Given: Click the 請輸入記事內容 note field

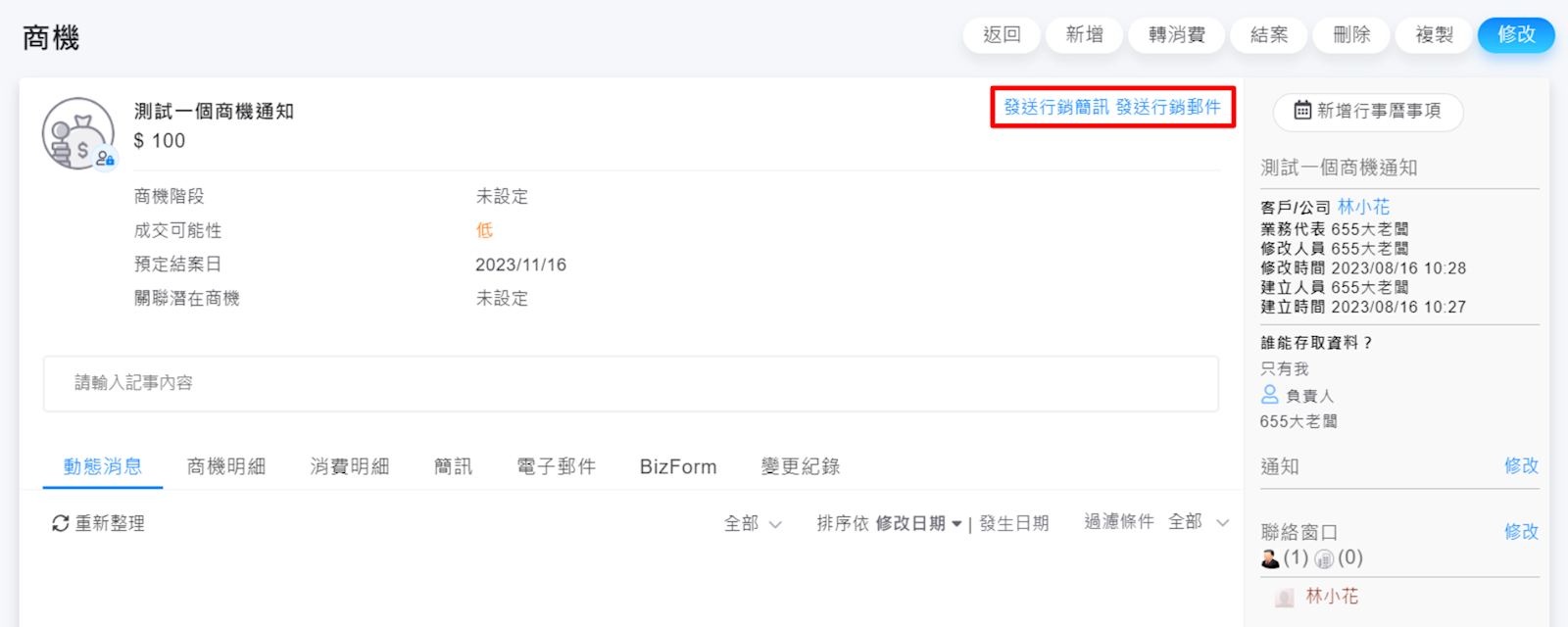Looking at the screenshot, I should pos(630,383).
